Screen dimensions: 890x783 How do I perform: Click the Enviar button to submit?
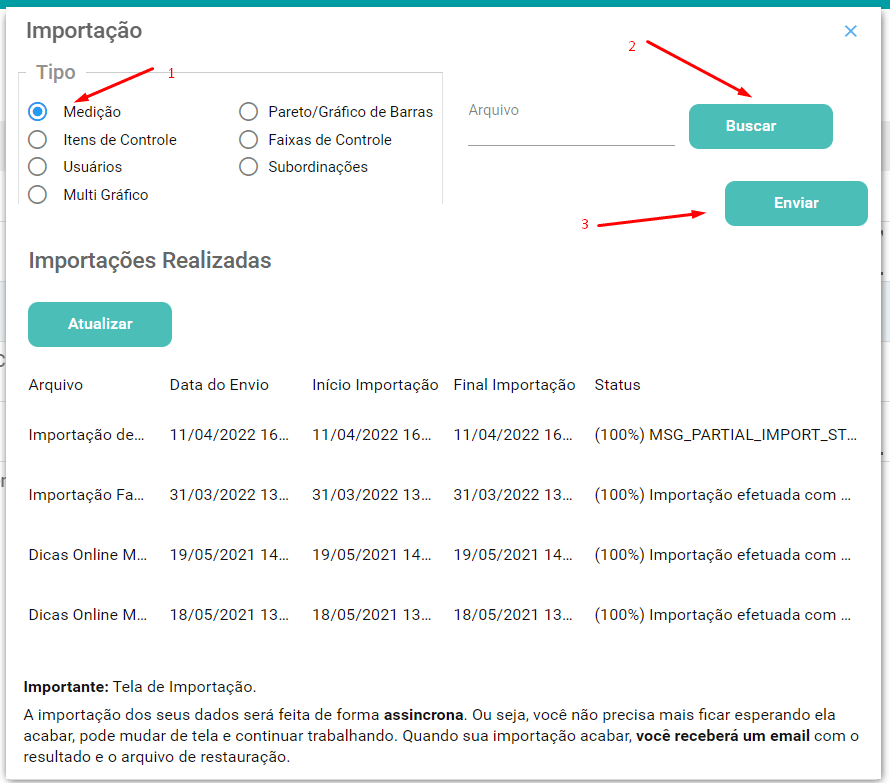pyautogui.click(x=795, y=203)
